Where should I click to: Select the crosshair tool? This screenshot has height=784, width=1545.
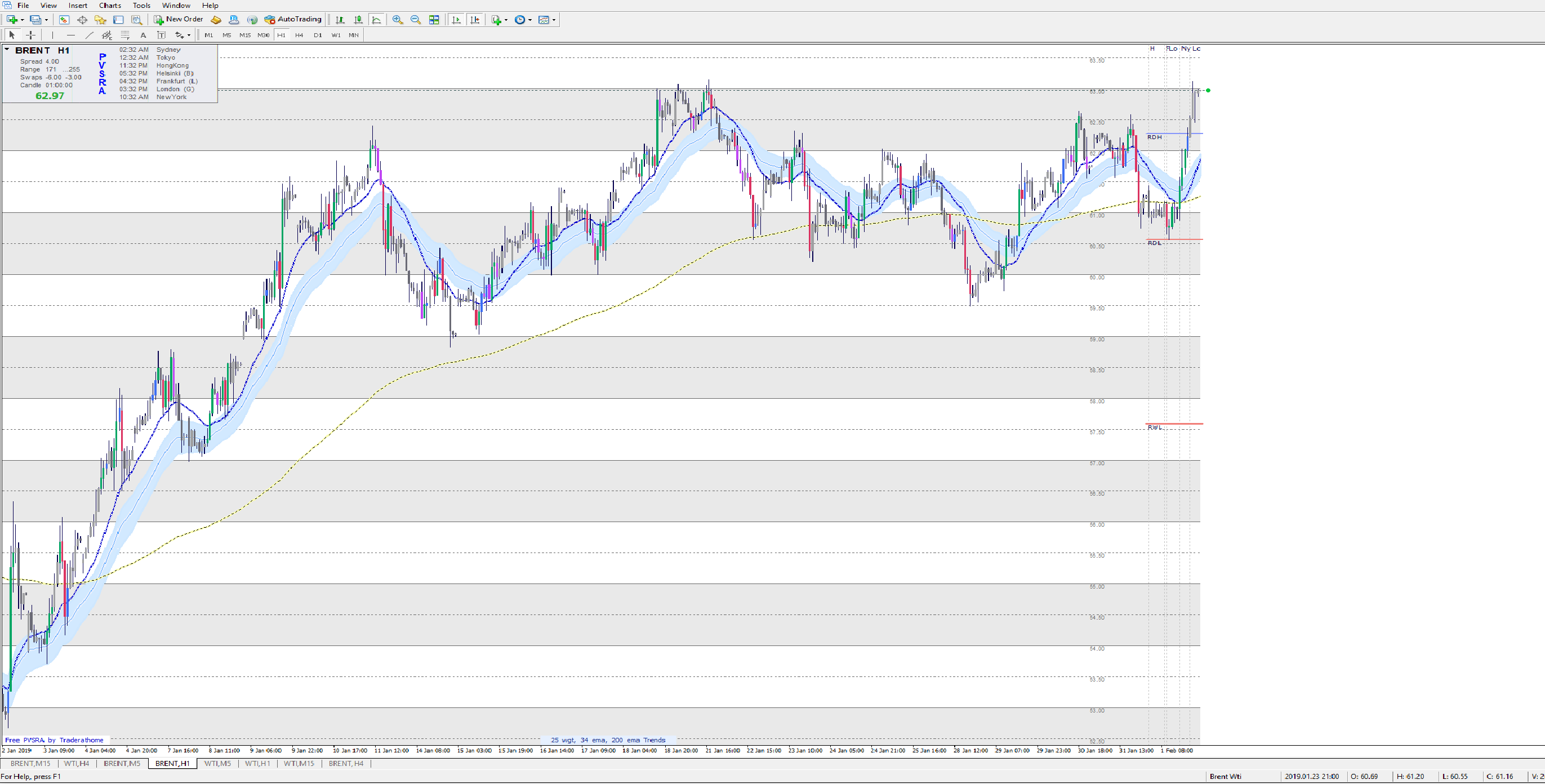30,35
